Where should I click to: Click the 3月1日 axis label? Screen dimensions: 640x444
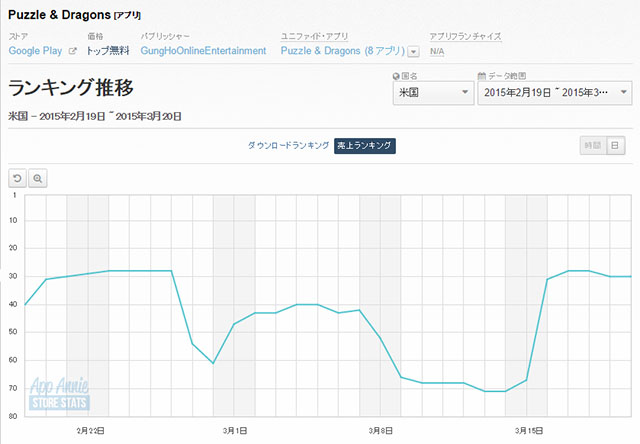(x=235, y=431)
